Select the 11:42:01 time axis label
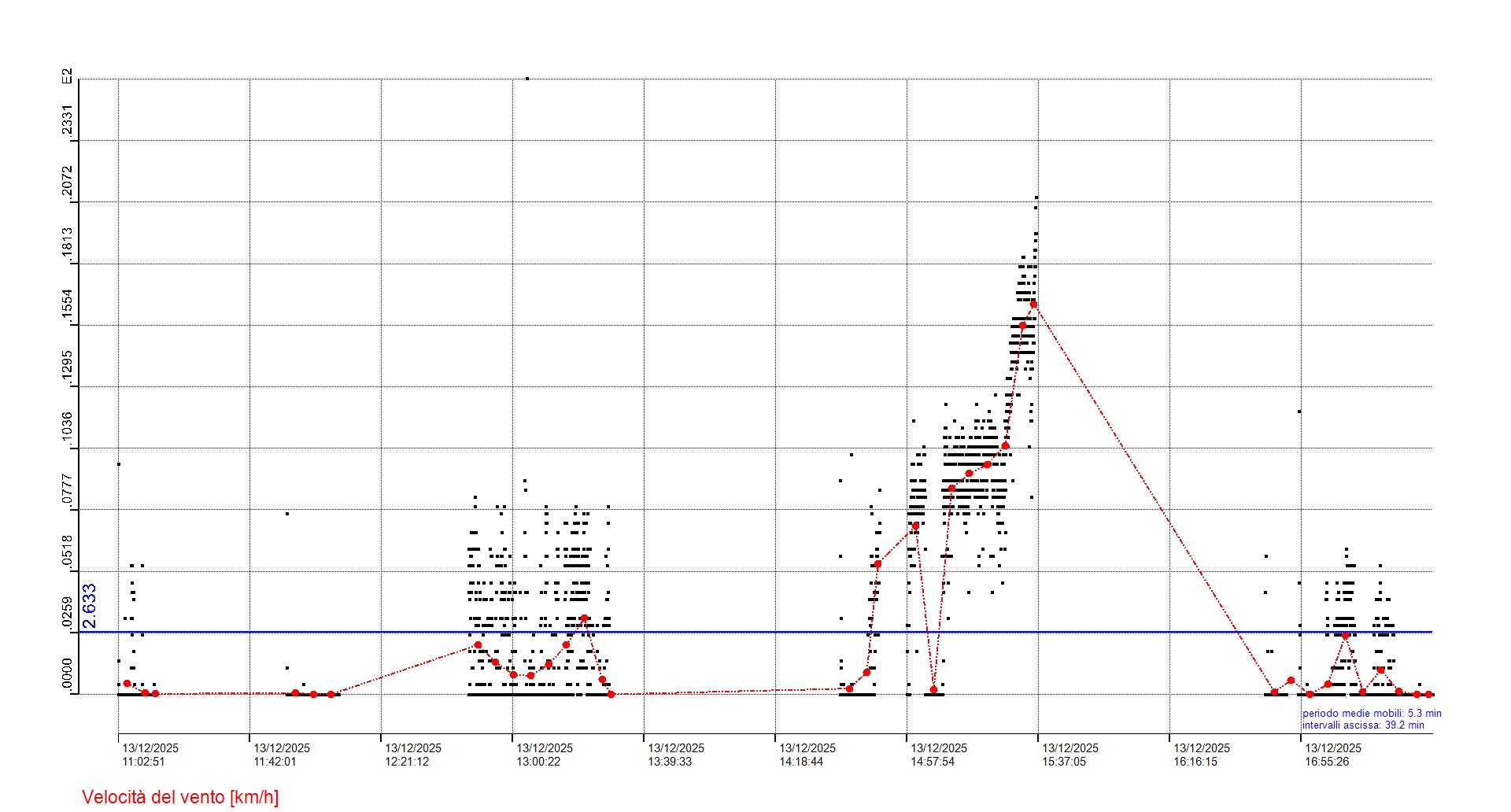 (x=275, y=762)
